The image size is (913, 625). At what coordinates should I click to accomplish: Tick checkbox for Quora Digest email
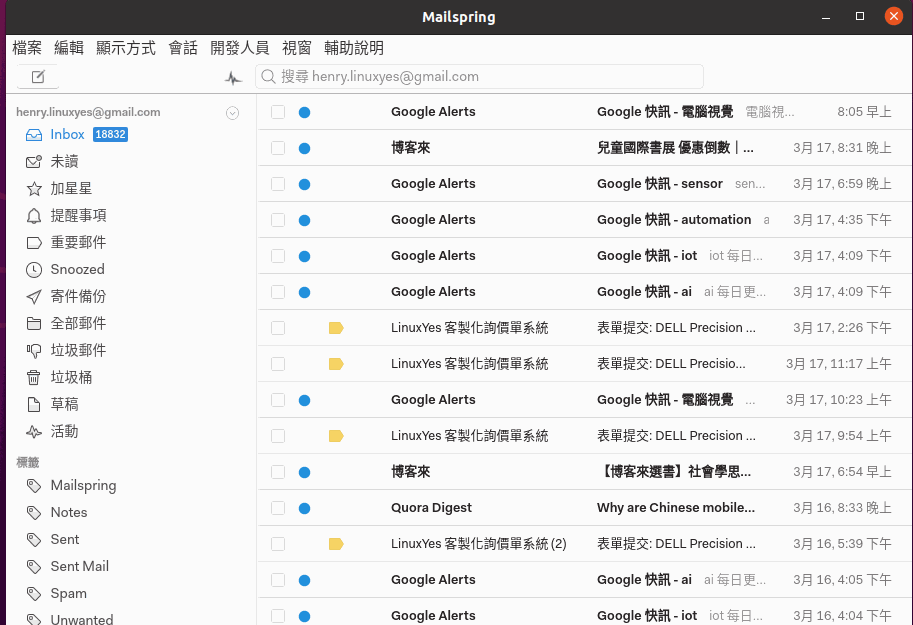click(x=278, y=508)
